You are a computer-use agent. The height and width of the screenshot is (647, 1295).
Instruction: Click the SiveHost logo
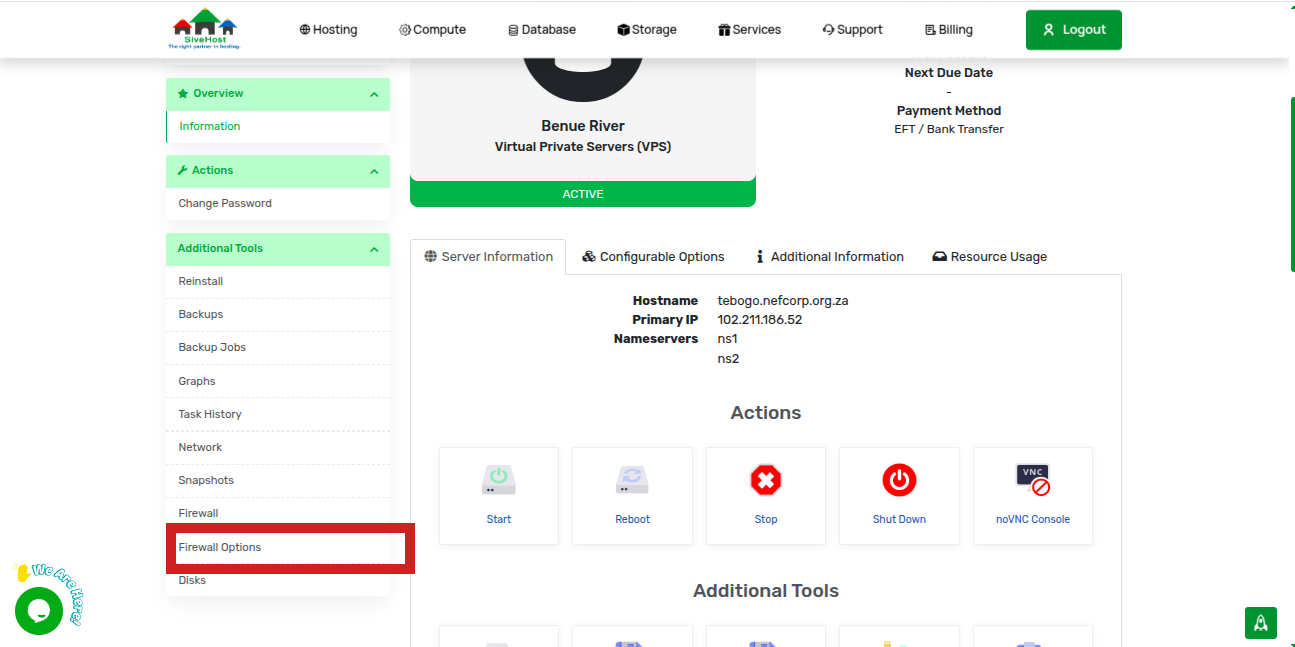[x=203, y=28]
